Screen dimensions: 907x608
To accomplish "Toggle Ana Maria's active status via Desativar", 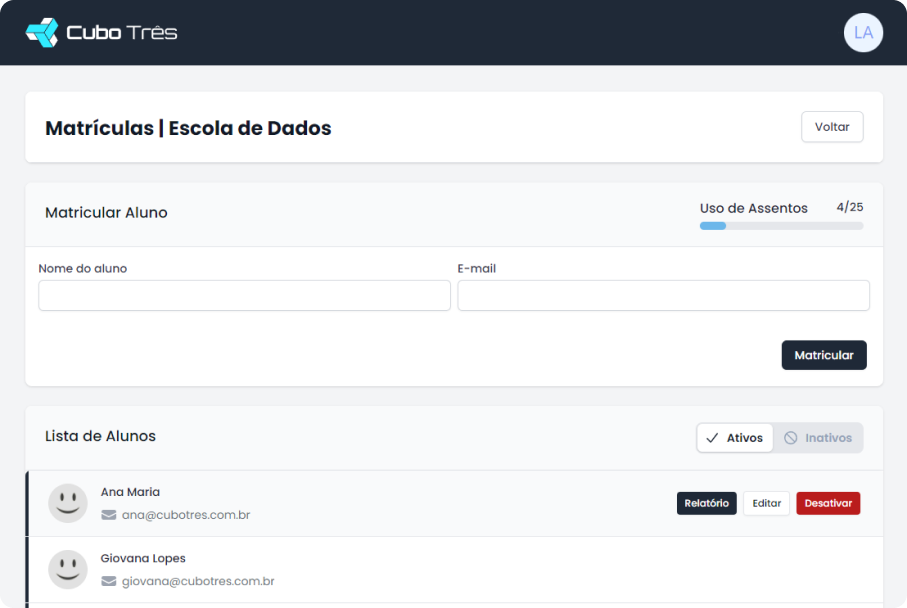I will [827, 503].
